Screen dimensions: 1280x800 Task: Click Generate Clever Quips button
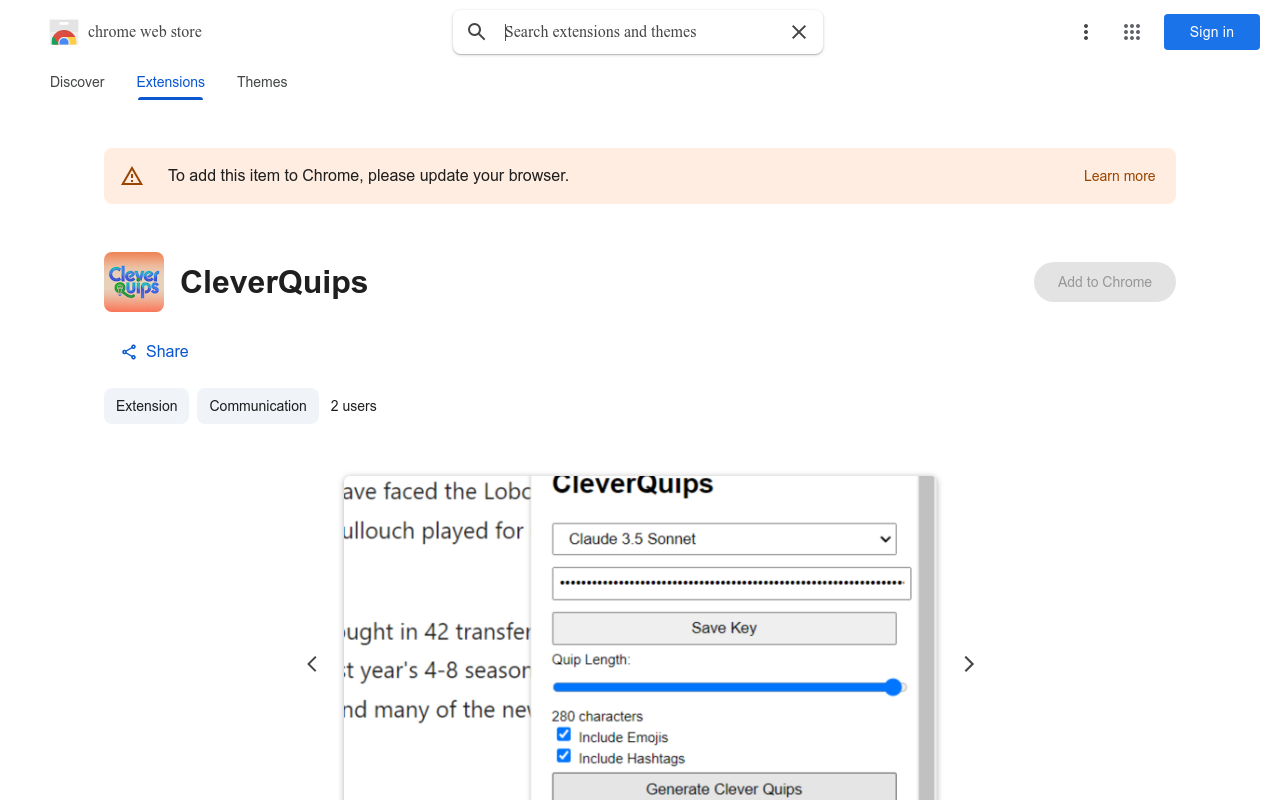[724, 788]
